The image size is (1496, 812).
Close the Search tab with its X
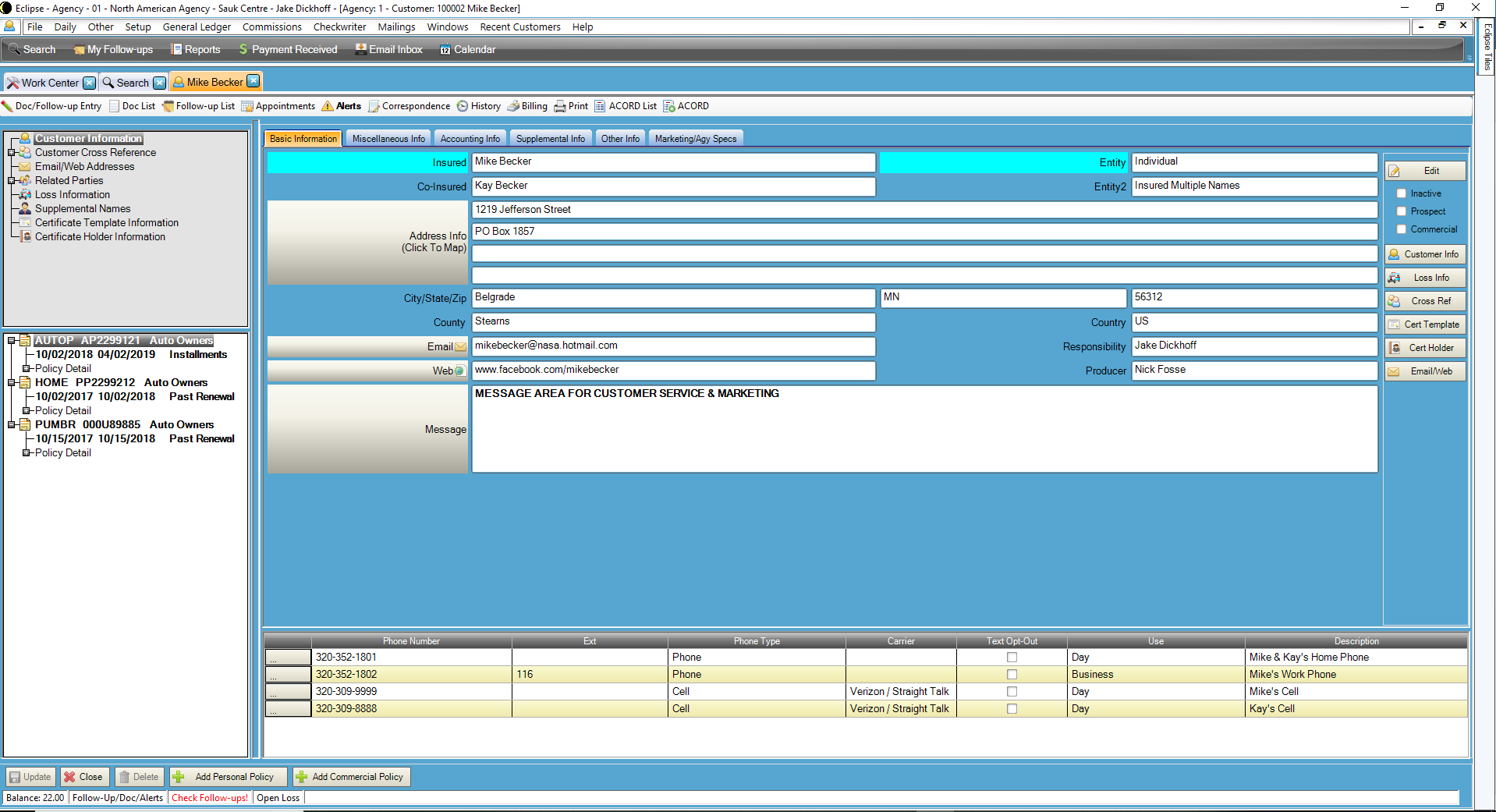pos(160,83)
